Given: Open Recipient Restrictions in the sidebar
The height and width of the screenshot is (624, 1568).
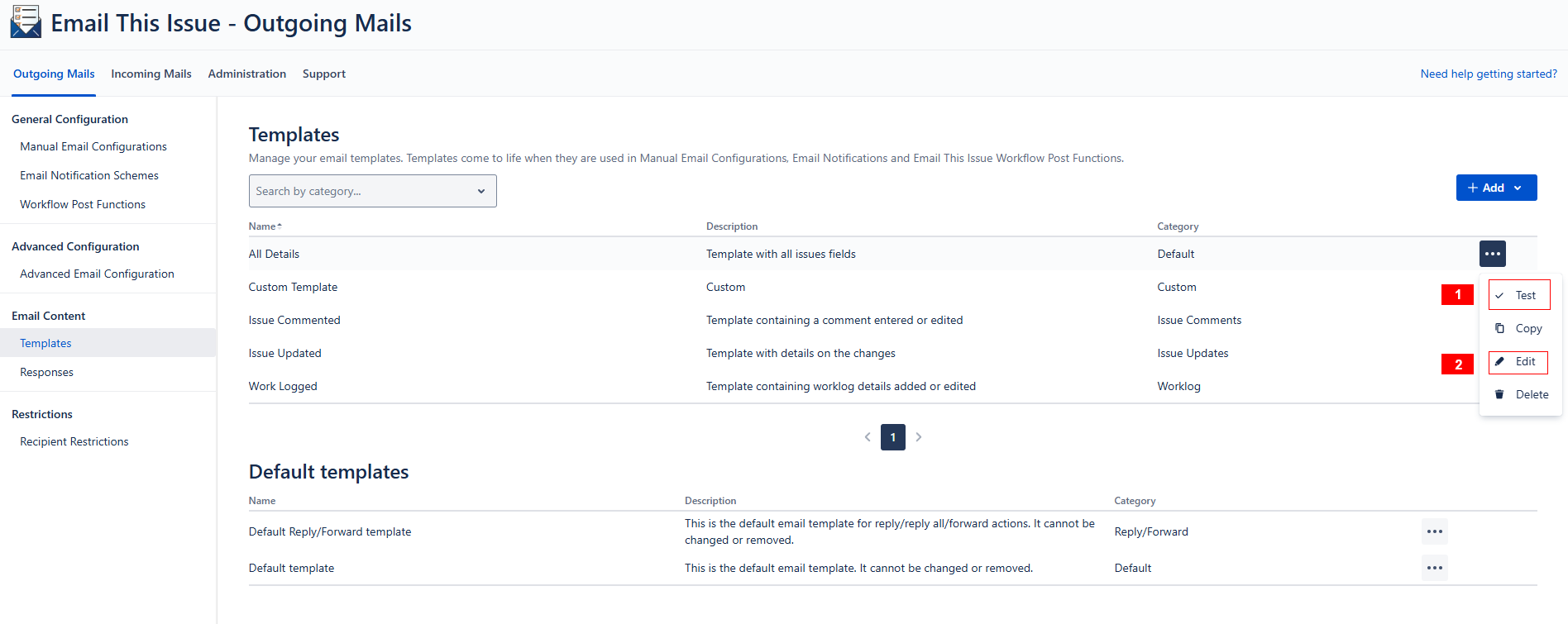Looking at the screenshot, I should point(74,441).
